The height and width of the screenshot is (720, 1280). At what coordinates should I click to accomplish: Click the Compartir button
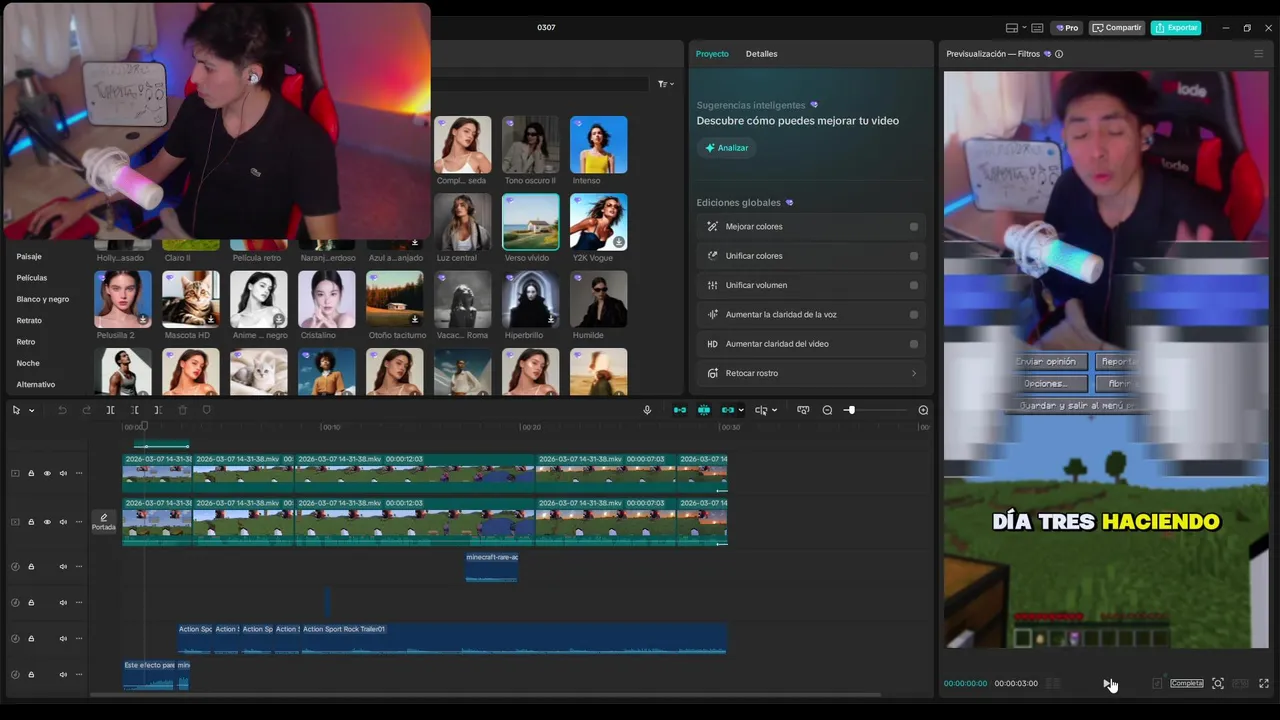(x=1117, y=28)
